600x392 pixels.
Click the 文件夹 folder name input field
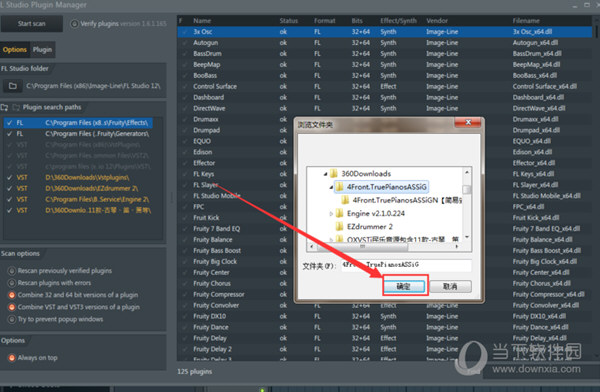click(406, 265)
